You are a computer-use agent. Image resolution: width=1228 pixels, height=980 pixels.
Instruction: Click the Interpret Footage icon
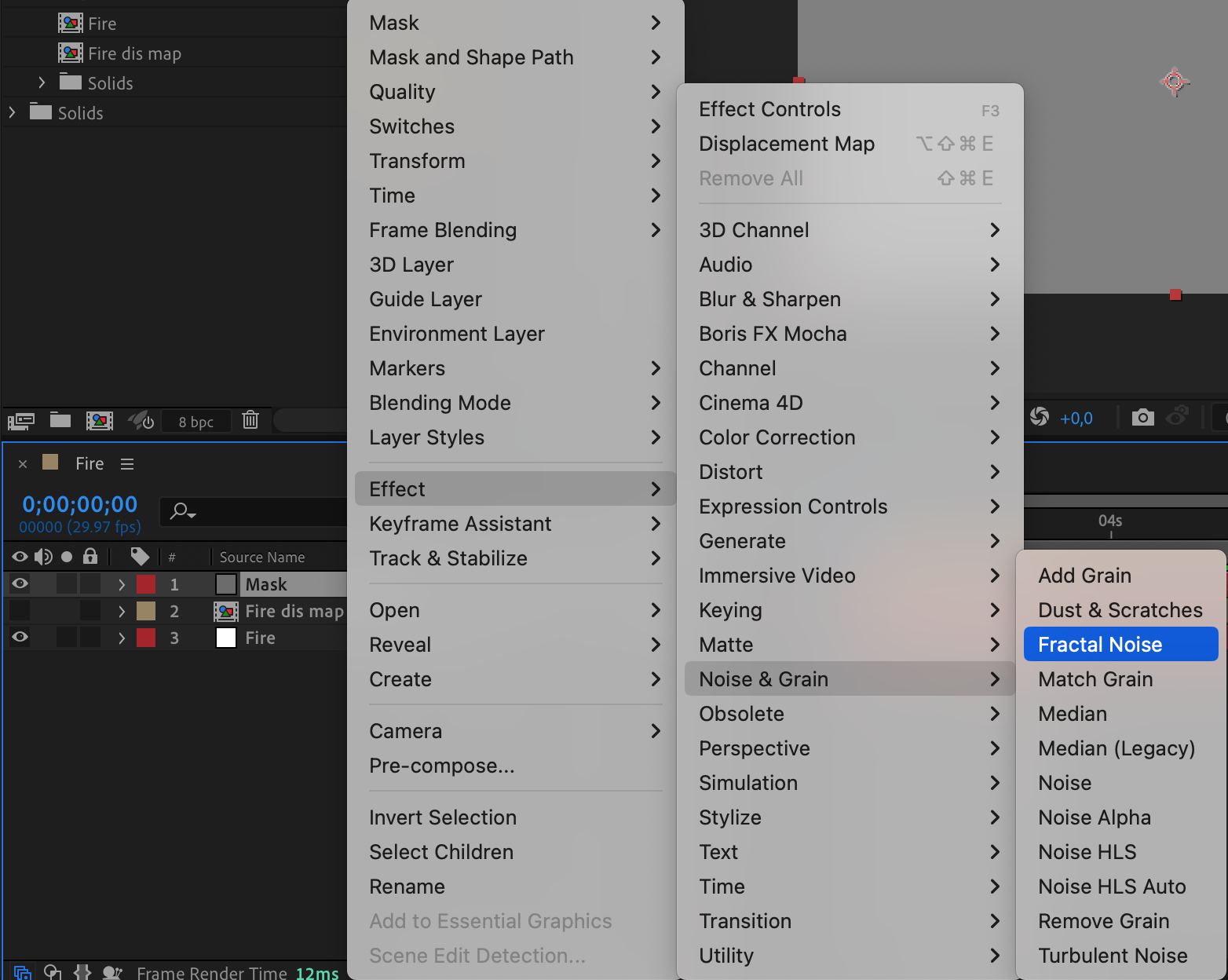tap(21, 421)
